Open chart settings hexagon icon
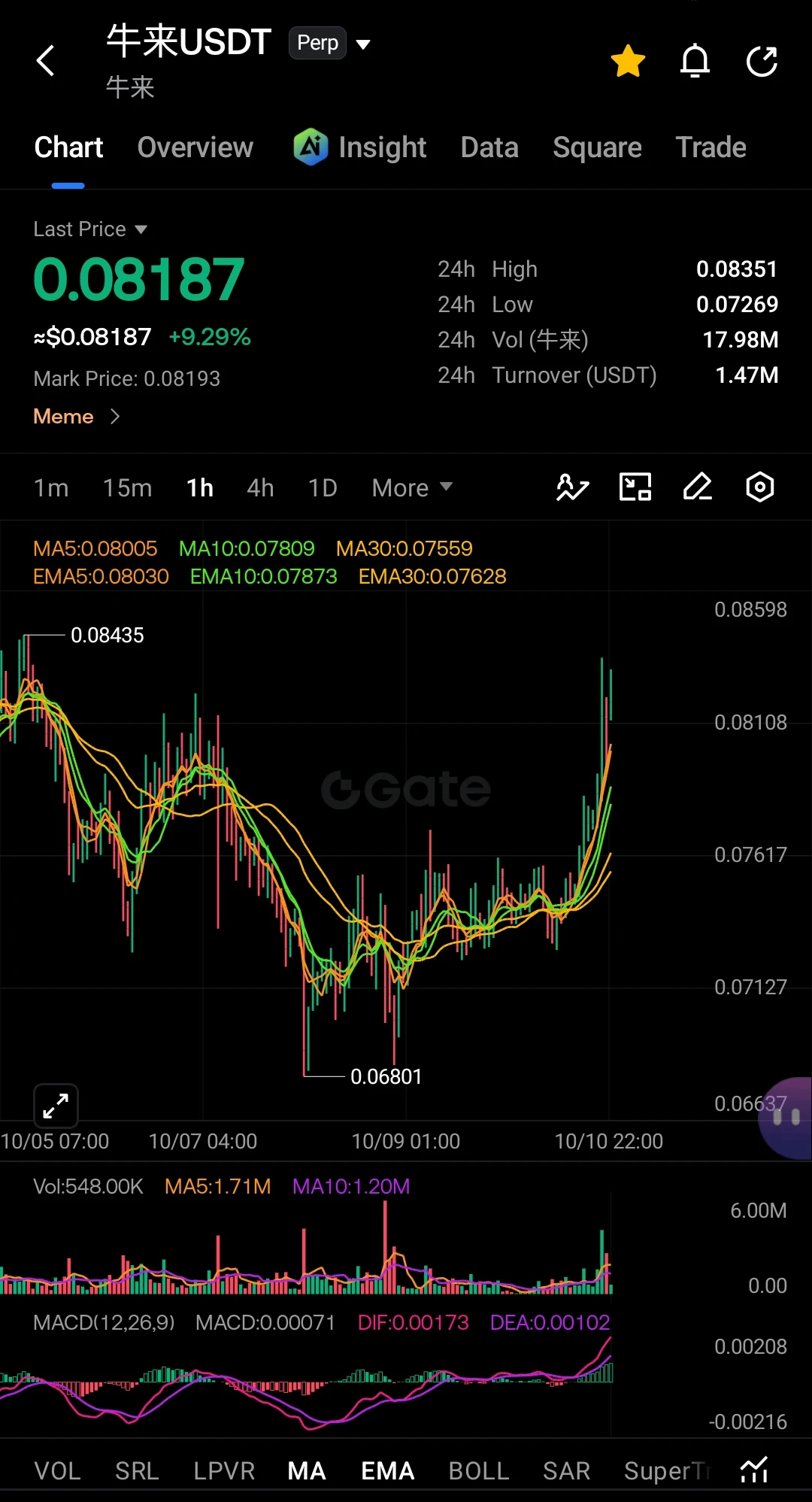Viewport: 812px width, 1502px height. (760, 487)
